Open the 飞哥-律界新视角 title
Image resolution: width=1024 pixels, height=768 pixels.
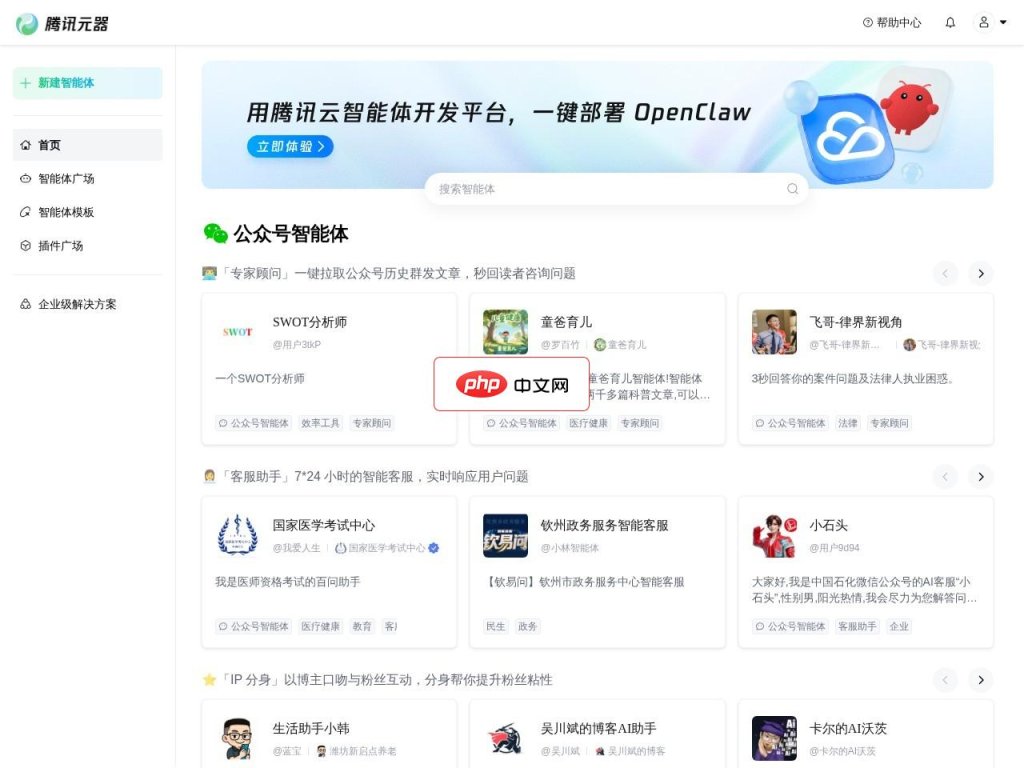856,322
